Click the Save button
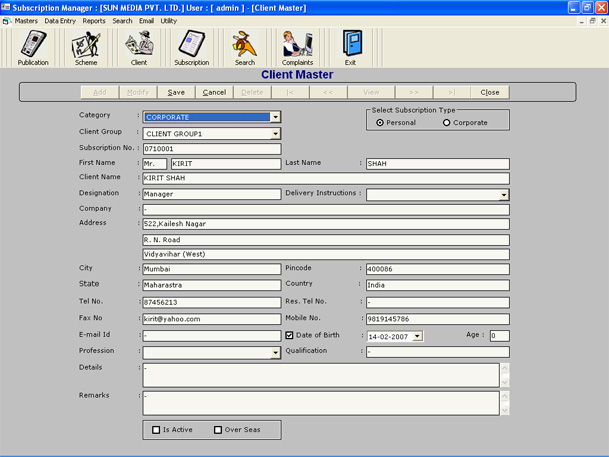Viewport: 609px width, 457px height. point(176,92)
